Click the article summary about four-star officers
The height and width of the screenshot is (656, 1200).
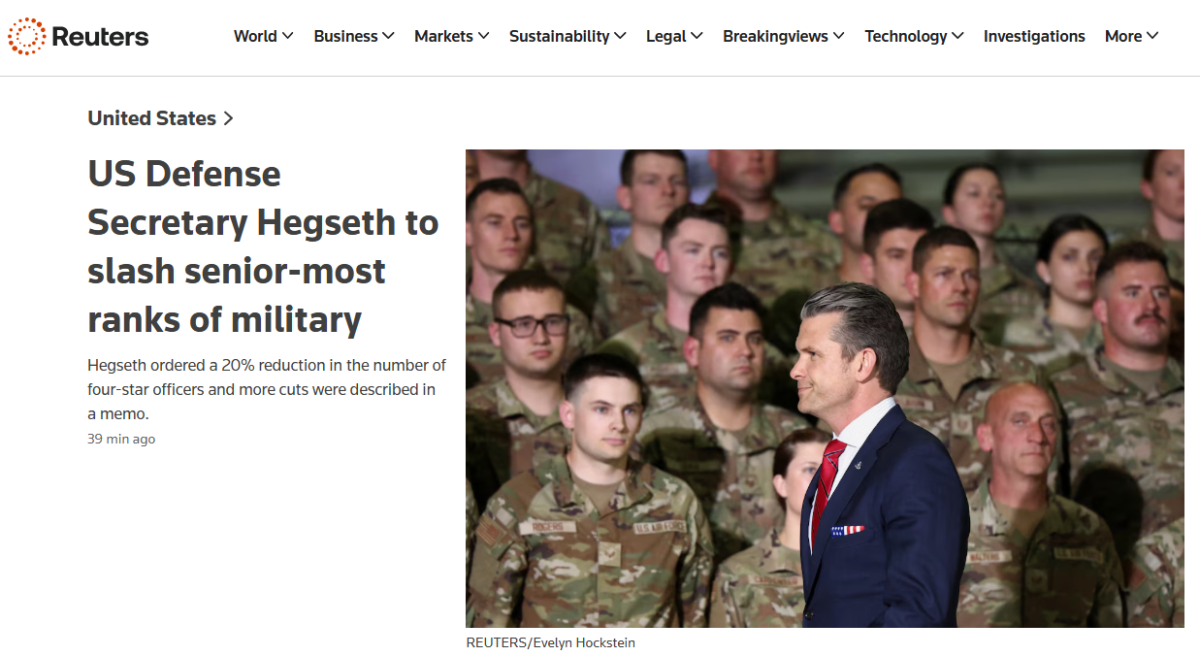coord(267,389)
